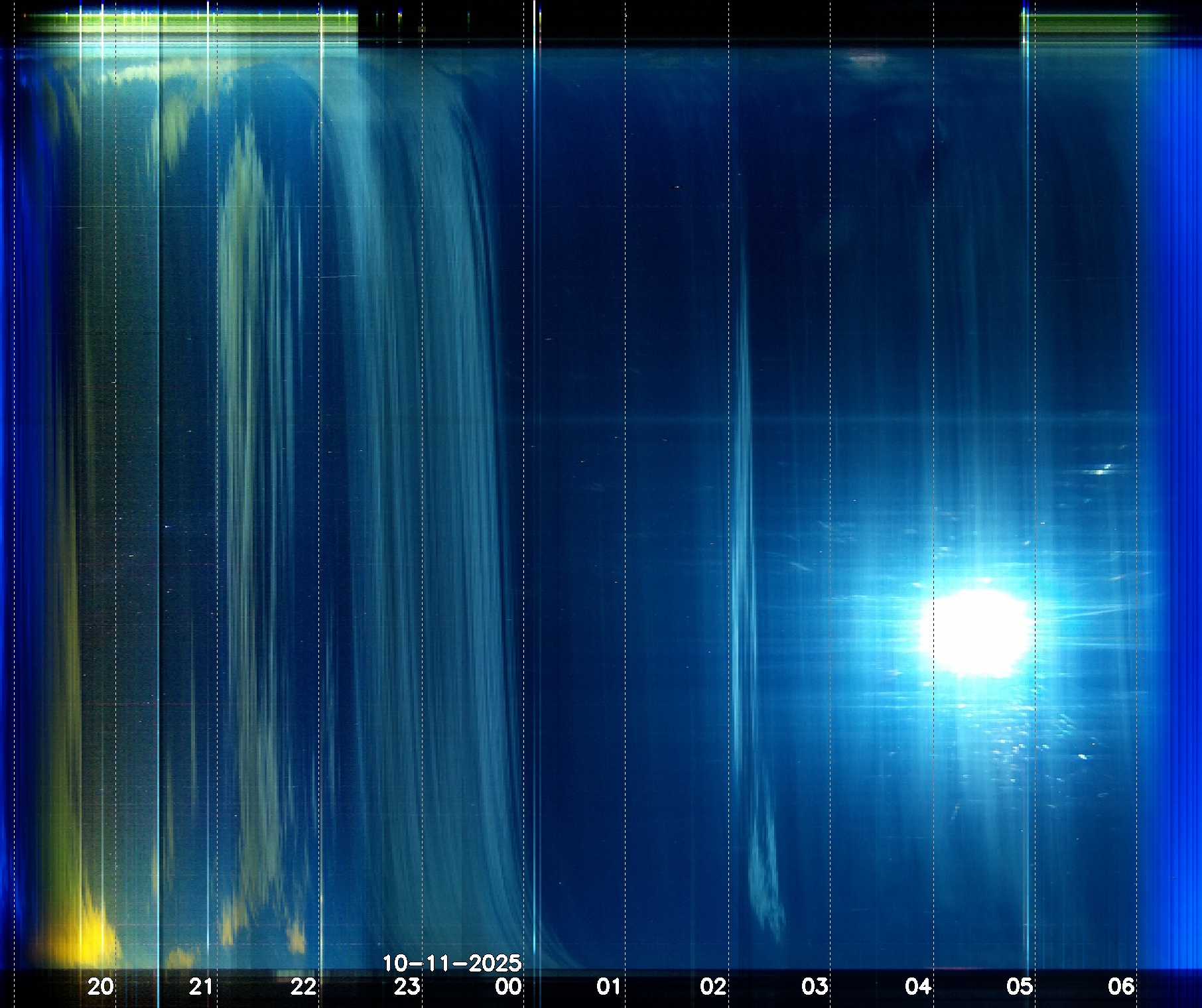Click the bright white moon glare
Image resolution: width=1202 pixels, height=1008 pixels.
click(x=974, y=631)
